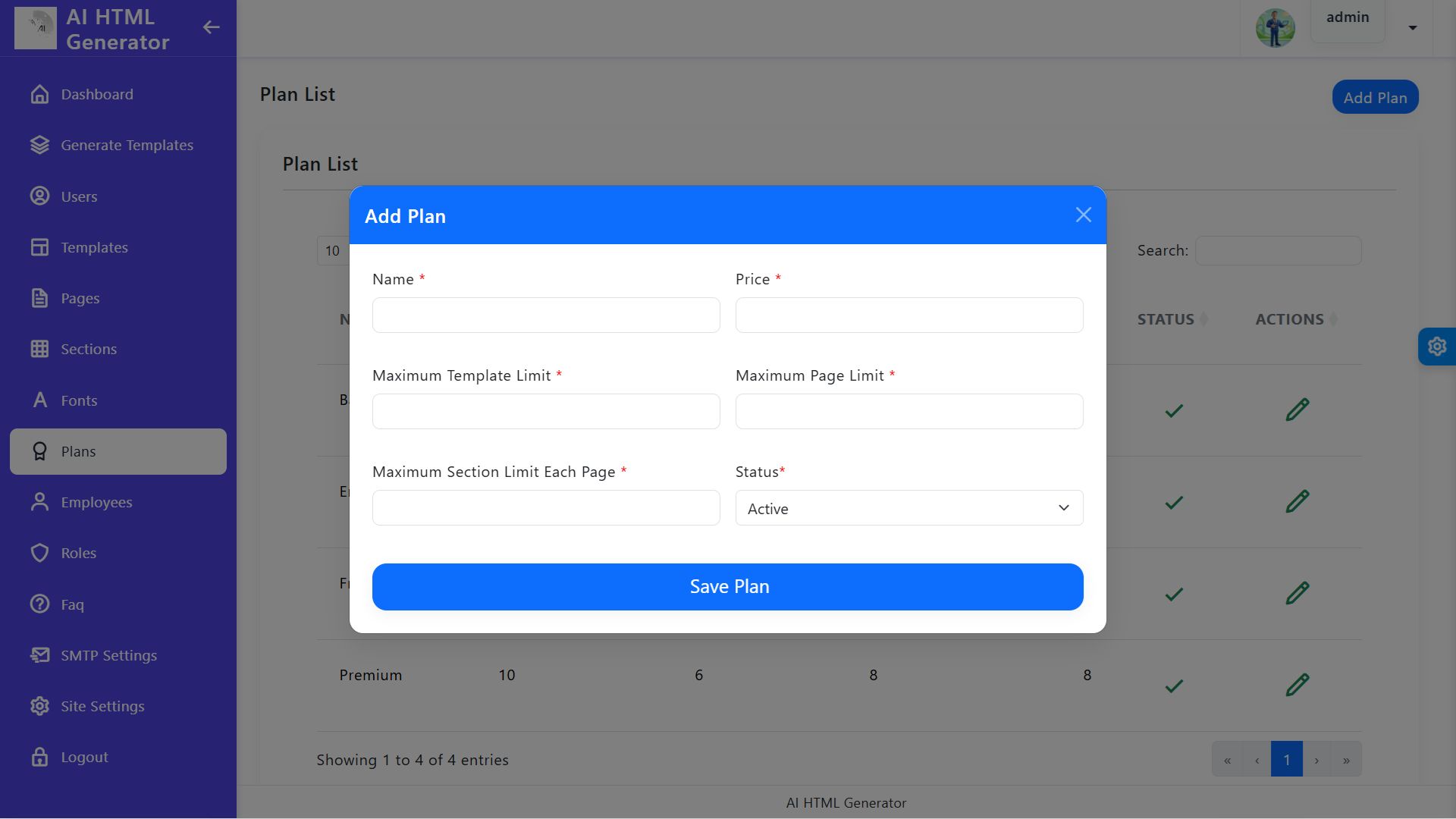
Task: Click the Sections grid icon
Action: click(39, 349)
